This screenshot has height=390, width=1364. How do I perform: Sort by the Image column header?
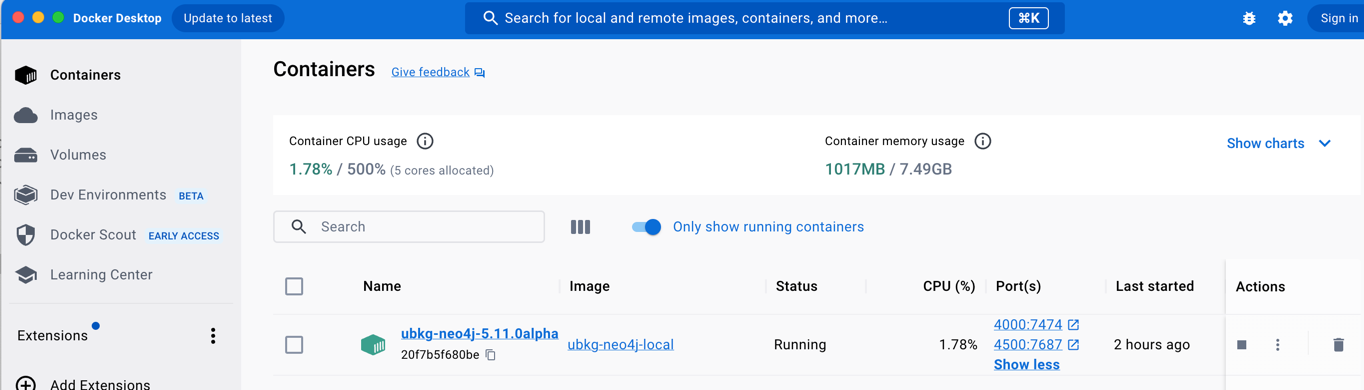589,287
